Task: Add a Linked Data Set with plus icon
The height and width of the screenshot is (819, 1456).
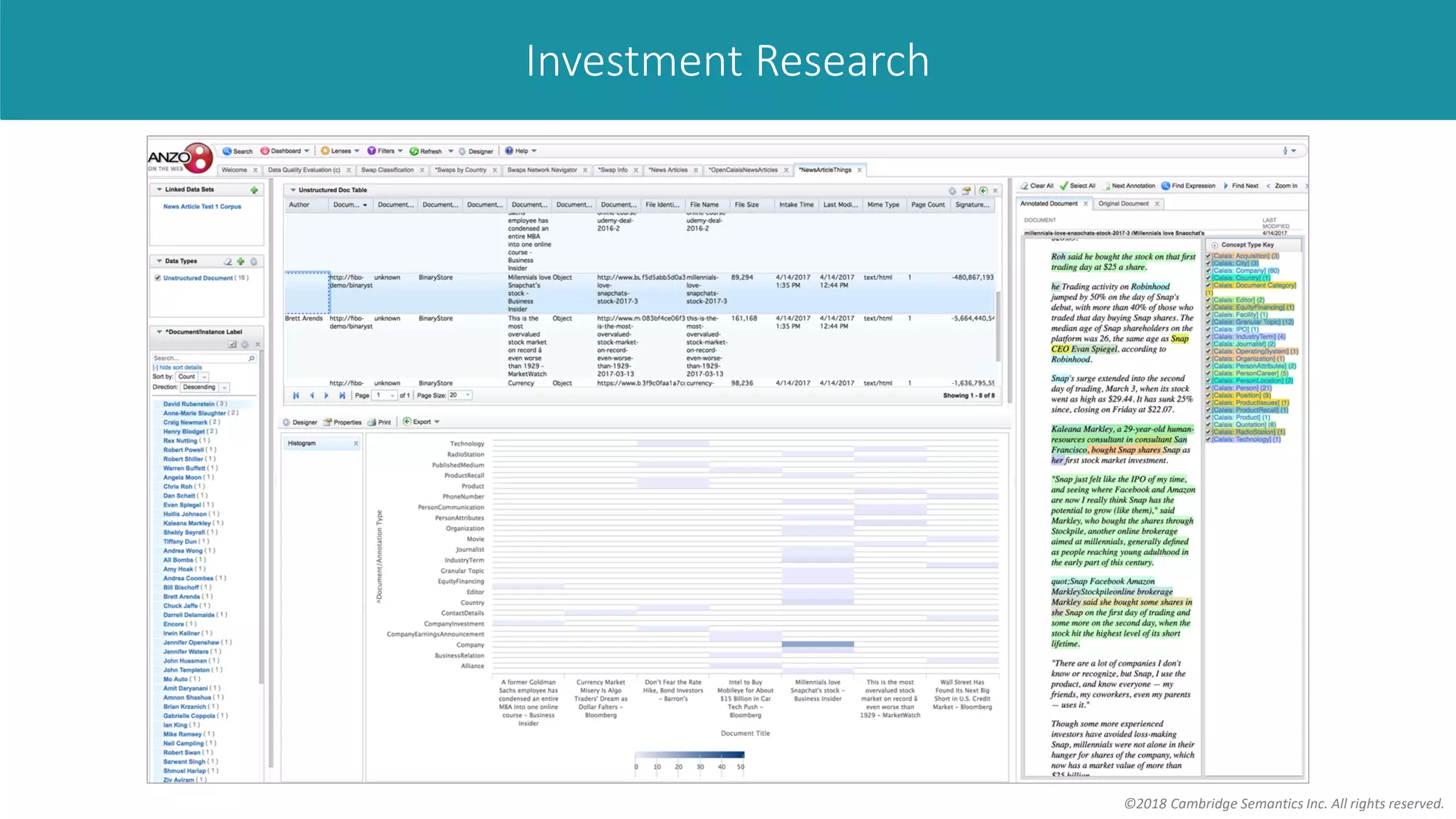Action: [254, 190]
